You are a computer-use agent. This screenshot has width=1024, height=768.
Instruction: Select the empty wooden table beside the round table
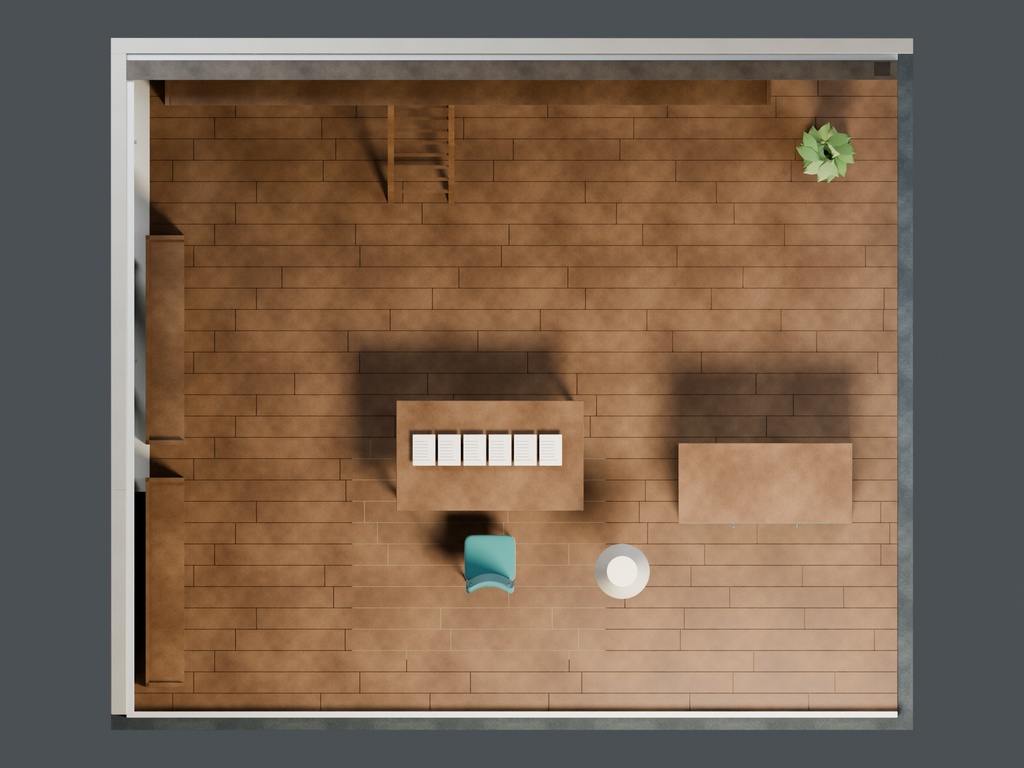(x=765, y=483)
